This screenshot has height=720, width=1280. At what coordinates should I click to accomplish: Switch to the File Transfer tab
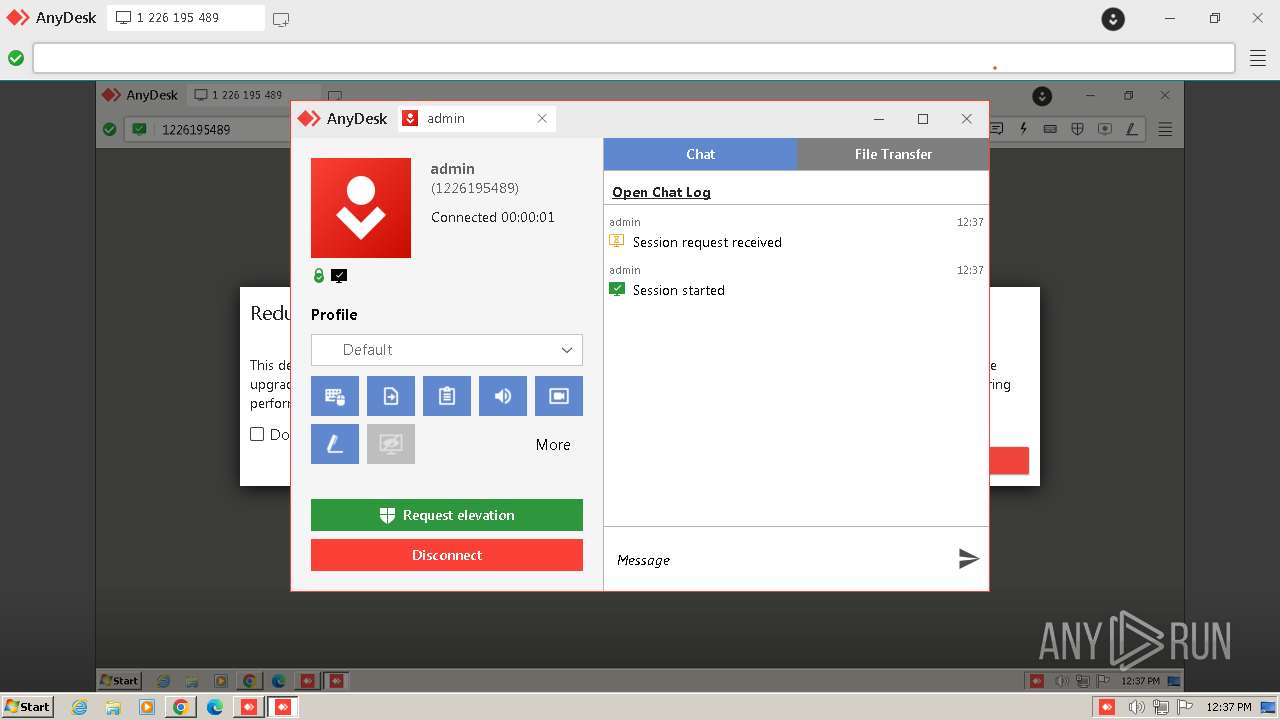(x=893, y=154)
